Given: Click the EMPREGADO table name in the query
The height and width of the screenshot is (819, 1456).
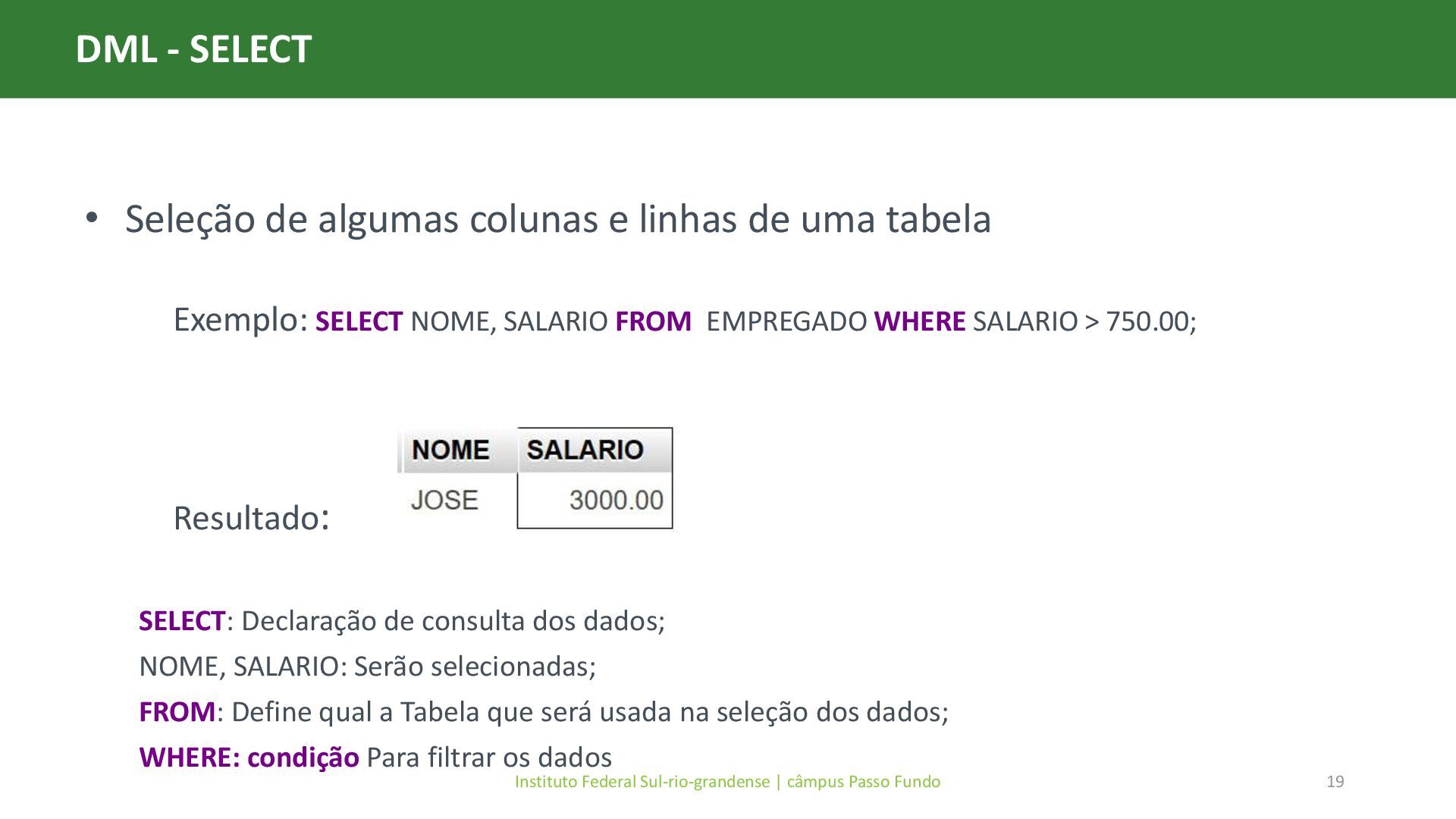Looking at the screenshot, I should pos(786,322).
